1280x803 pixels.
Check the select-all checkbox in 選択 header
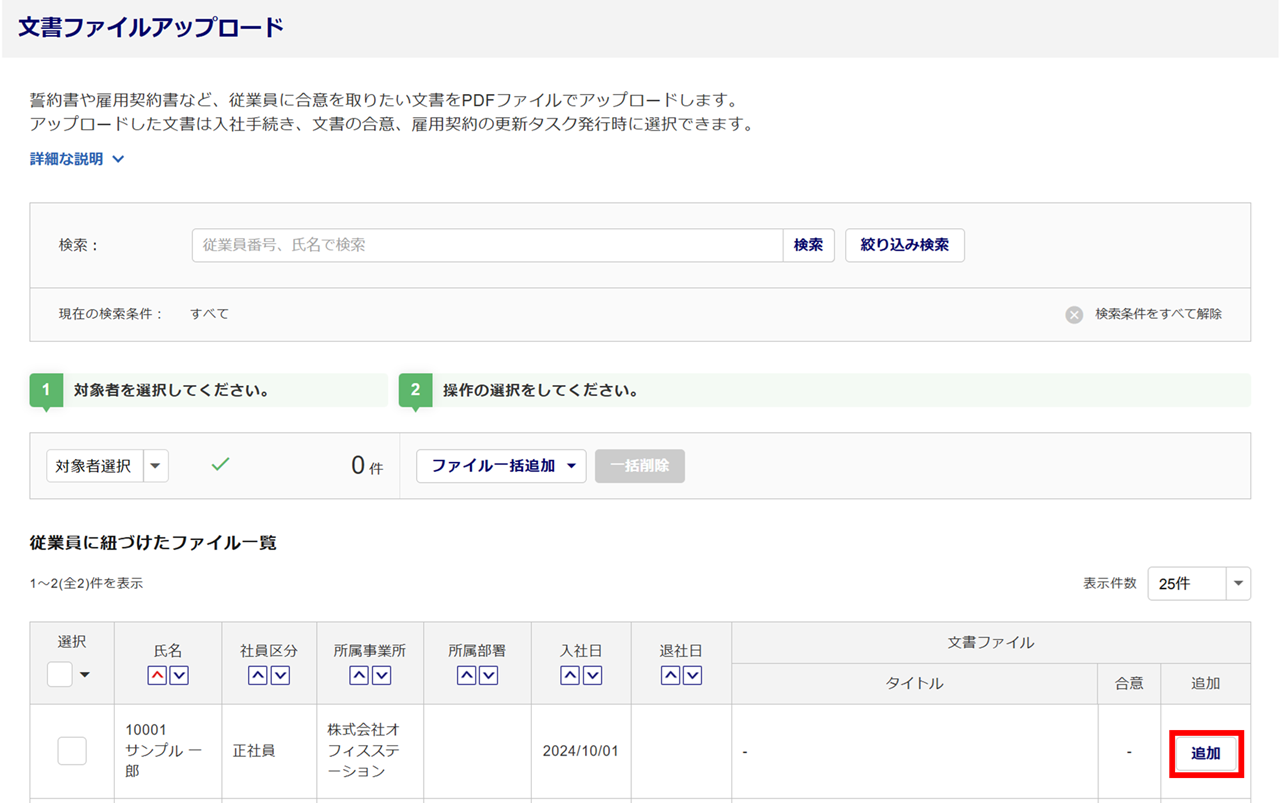pyautogui.click(x=60, y=675)
